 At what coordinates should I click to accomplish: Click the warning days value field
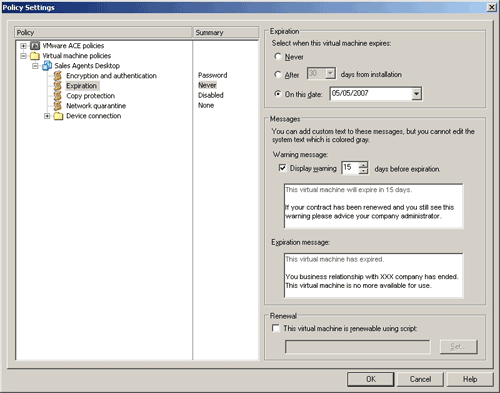(x=350, y=168)
